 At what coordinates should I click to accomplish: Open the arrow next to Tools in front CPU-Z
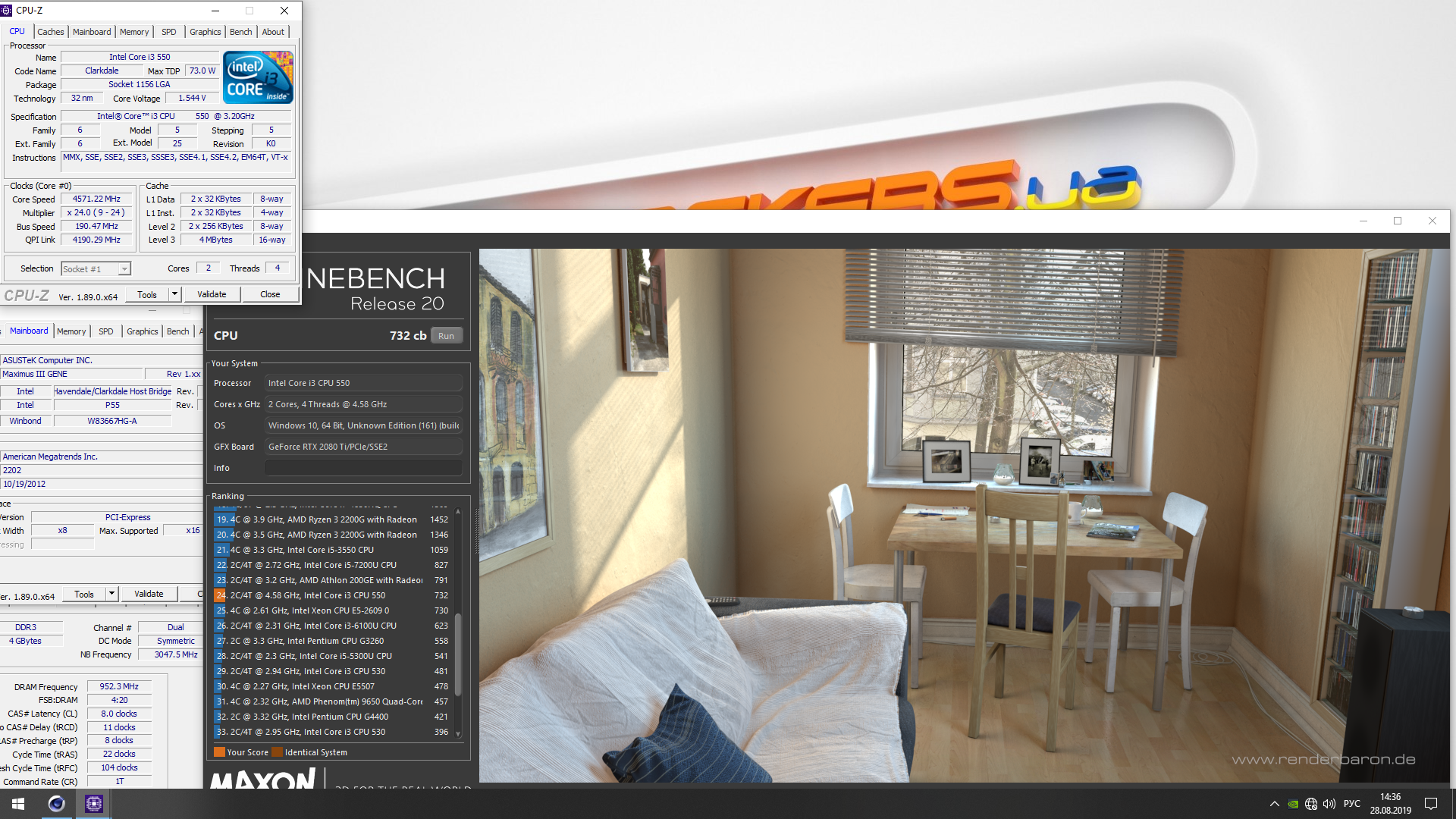(x=174, y=294)
